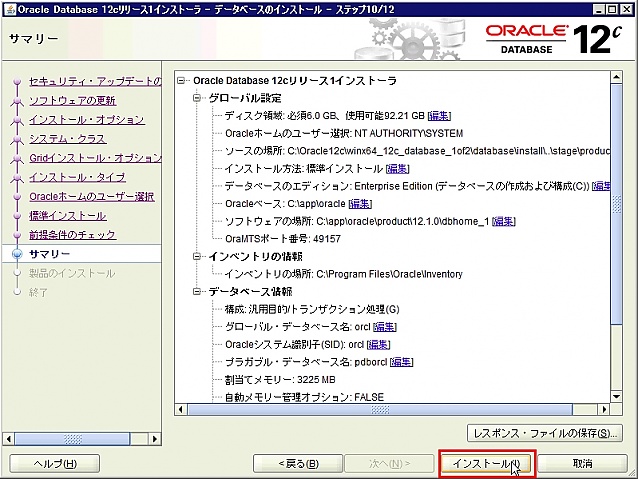638x479 pixels.
Task: Click 編集 link for グローバル・データベース名
Action: pyautogui.click(x=385, y=327)
